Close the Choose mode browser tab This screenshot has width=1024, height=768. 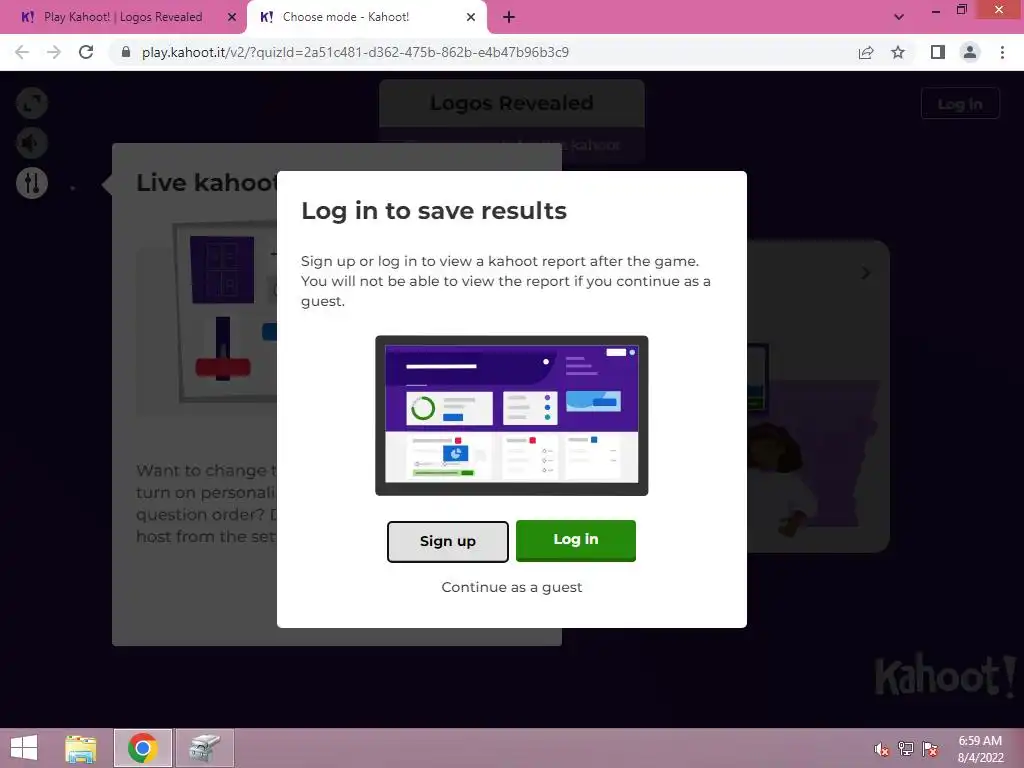pyautogui.click(x=471, y=17)
